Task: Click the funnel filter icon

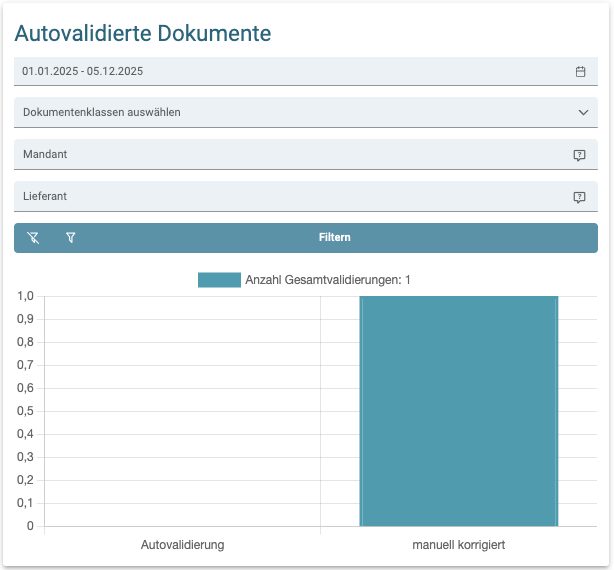Action: (70, 238)
